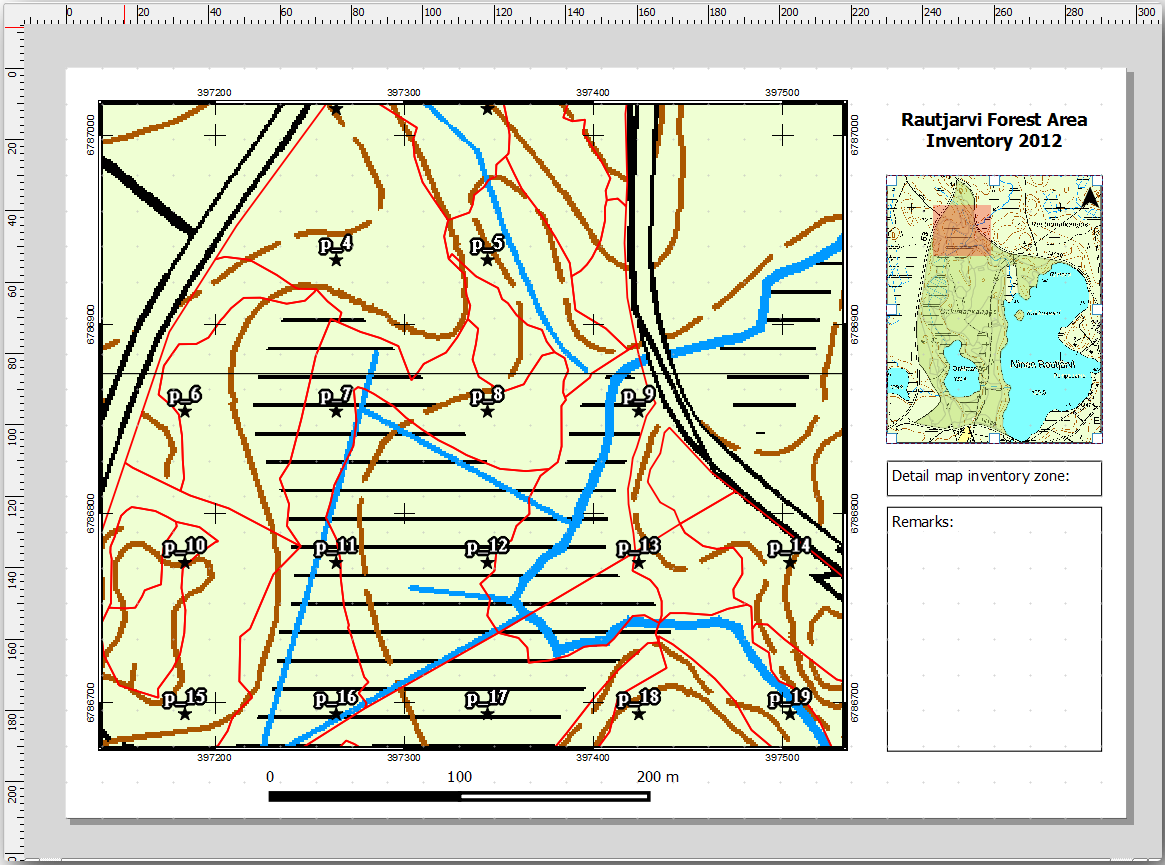The height and width of the screenshot is (865, 1165).
Task: Click the star marker for plot p_10
Action: (x=185, y=563)
